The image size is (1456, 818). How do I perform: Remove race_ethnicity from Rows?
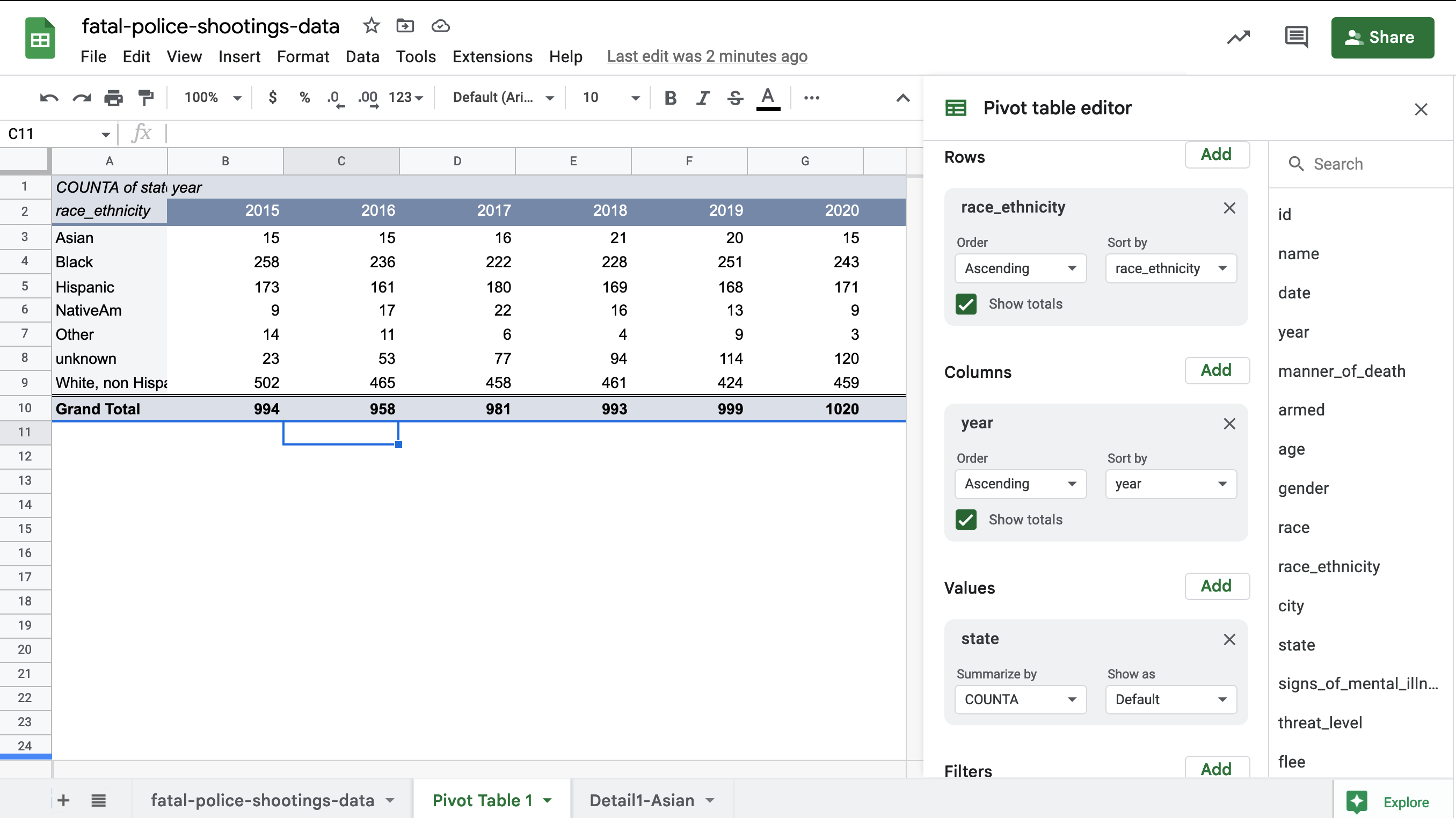tap(1229, 208)
